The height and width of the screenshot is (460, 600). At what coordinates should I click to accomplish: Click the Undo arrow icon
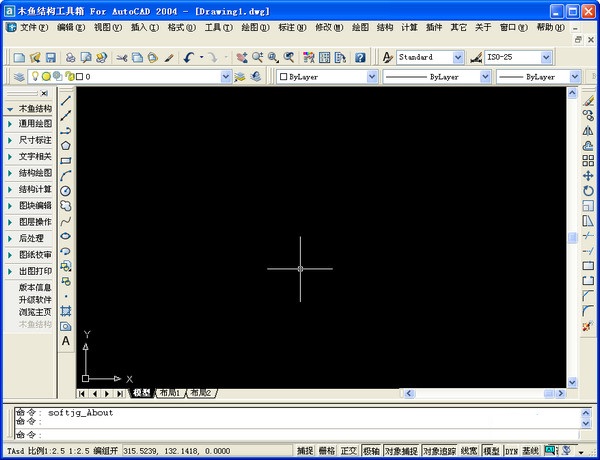click(x=188, y=57)
